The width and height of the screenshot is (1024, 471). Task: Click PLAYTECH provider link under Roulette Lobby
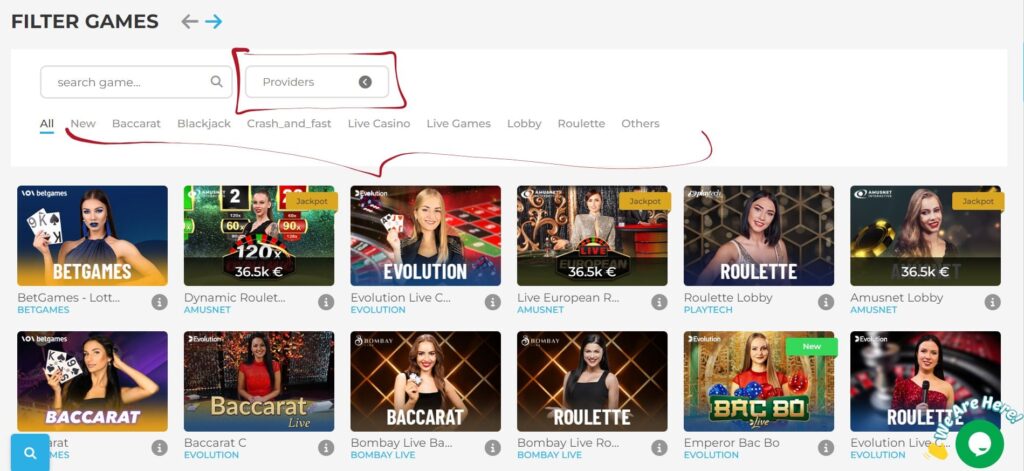coord(708,310)
